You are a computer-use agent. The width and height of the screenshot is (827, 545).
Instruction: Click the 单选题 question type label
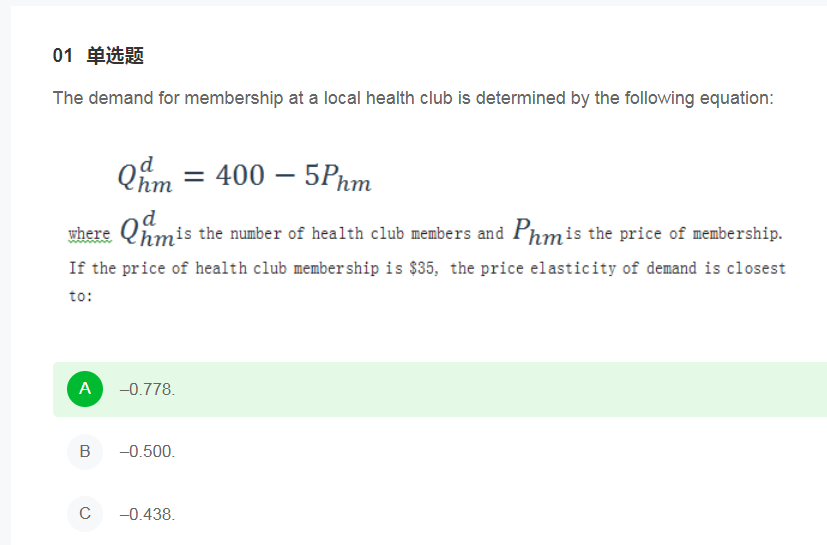(115, 55)
